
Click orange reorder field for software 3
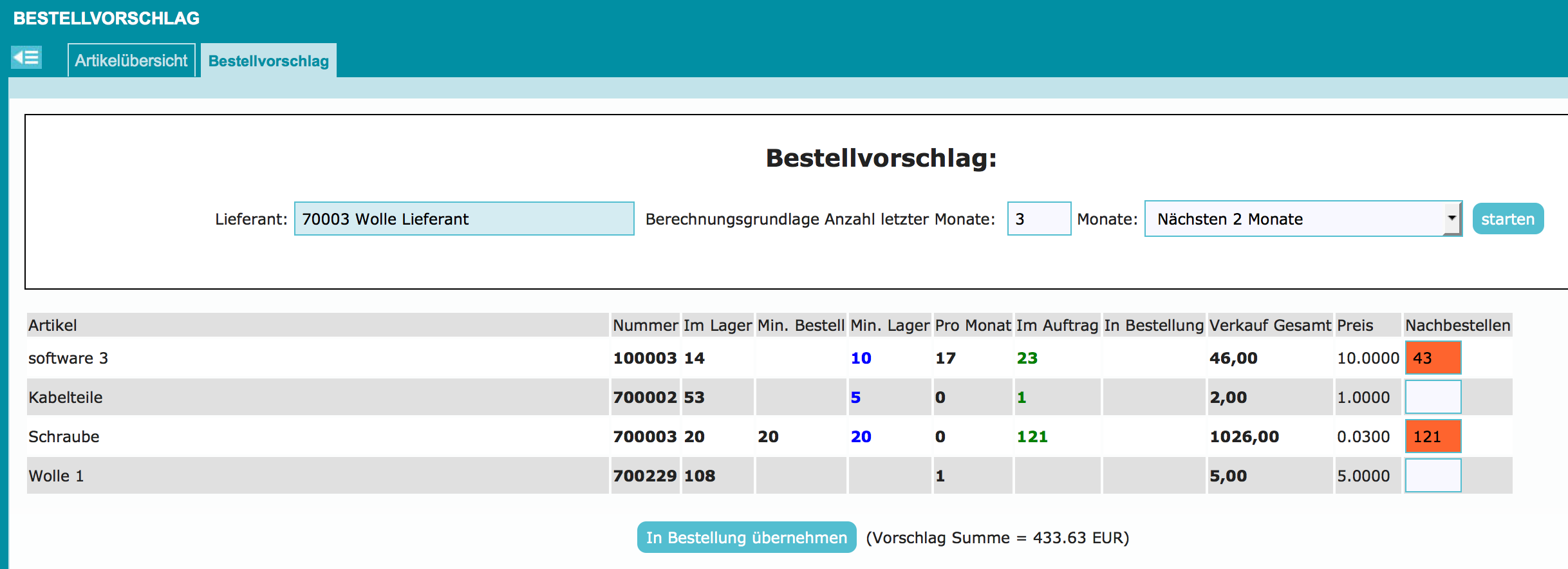[x=1433, y=358]
